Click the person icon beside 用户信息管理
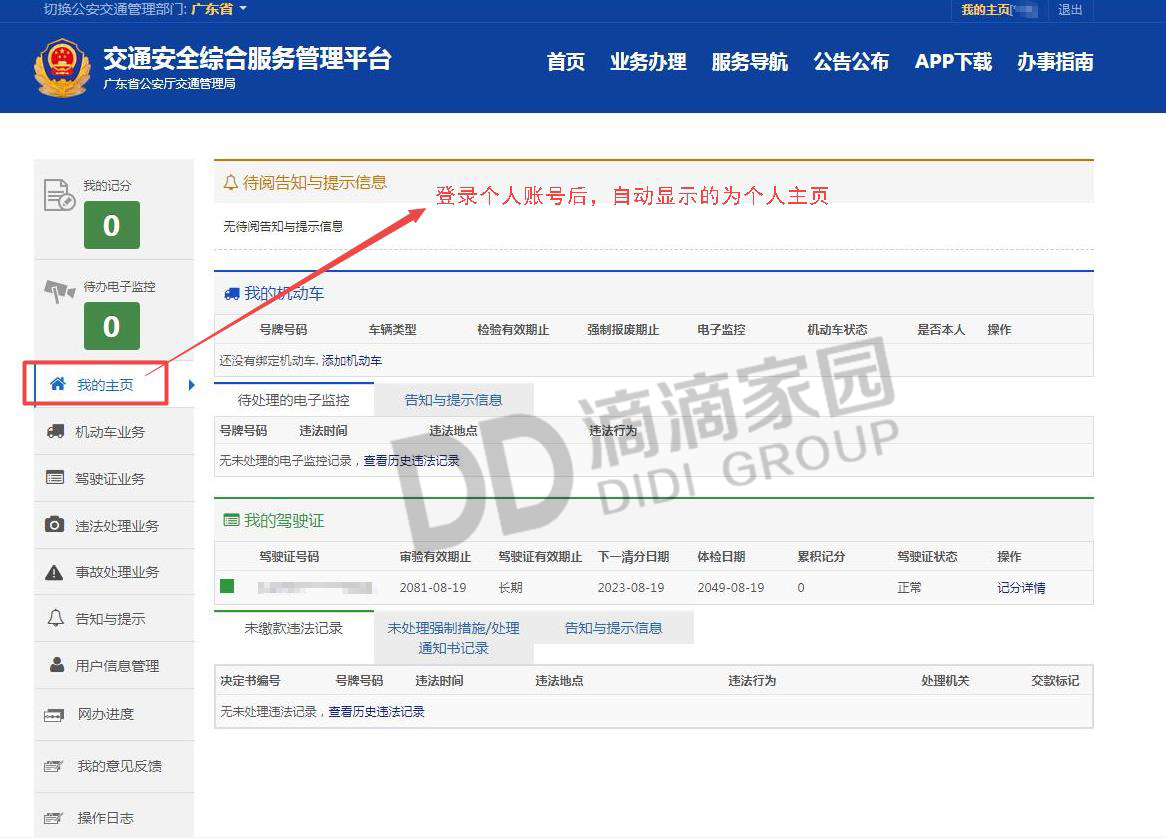Screen dimensions: 1166x838 click(57, 665)
